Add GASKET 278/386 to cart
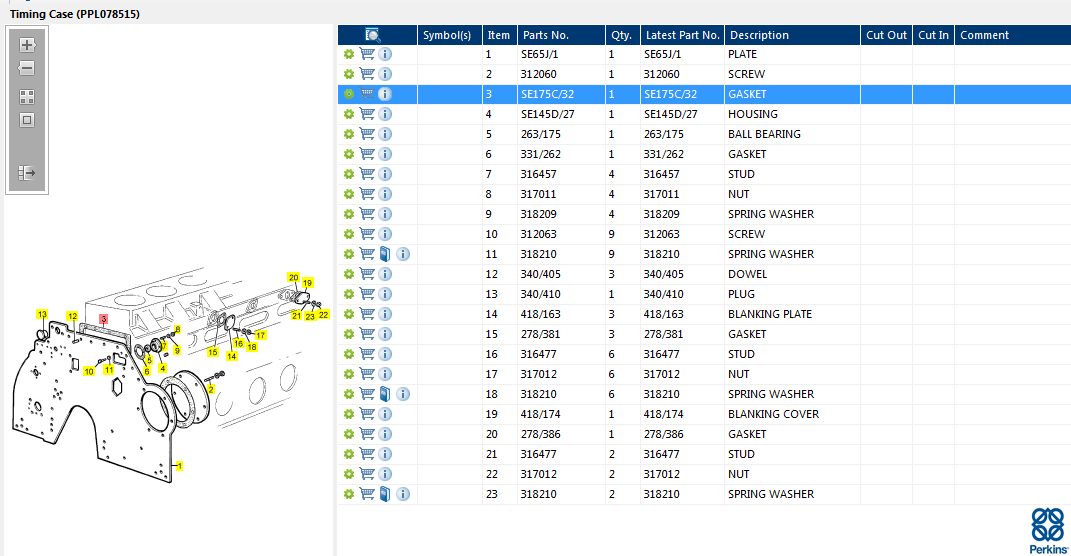The image size is (1071, 556). [367, 434]
